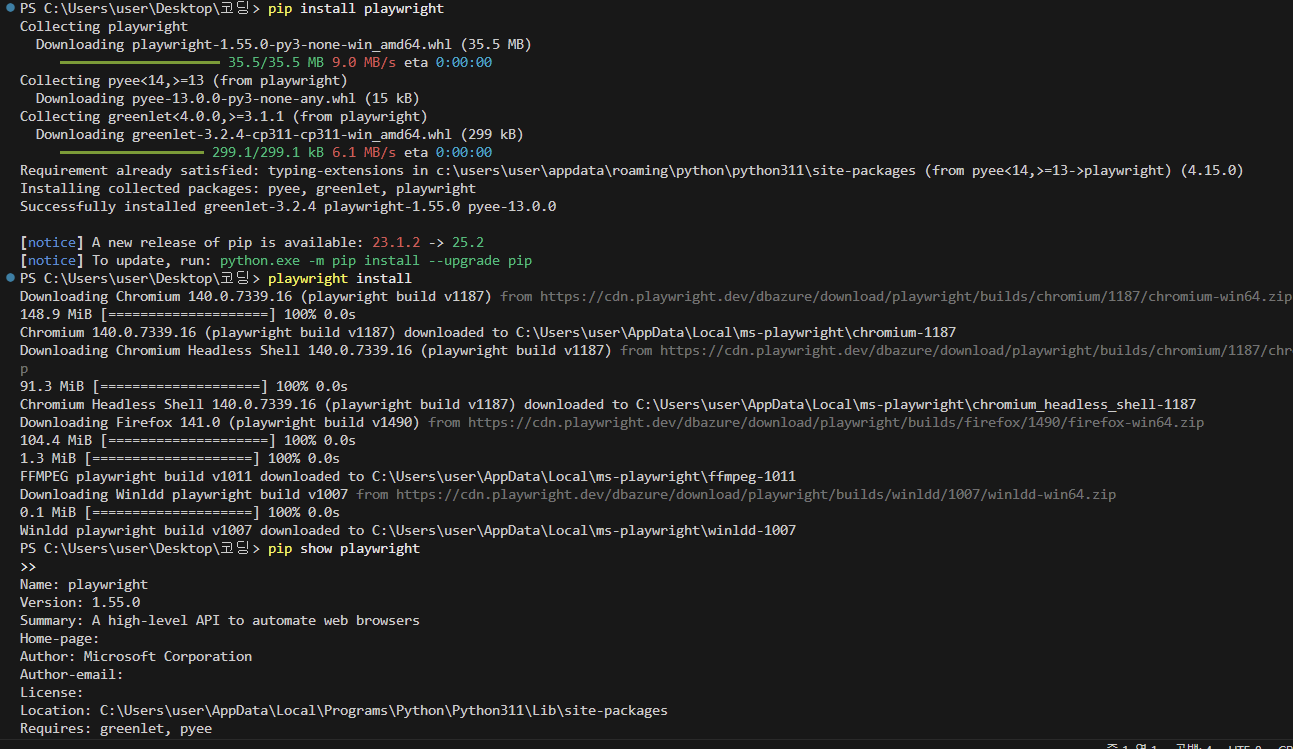This screenshot has height=749, width=1293.
Task: Click the '0.1 MiB' size value
Action: click(x=48, y=512)
